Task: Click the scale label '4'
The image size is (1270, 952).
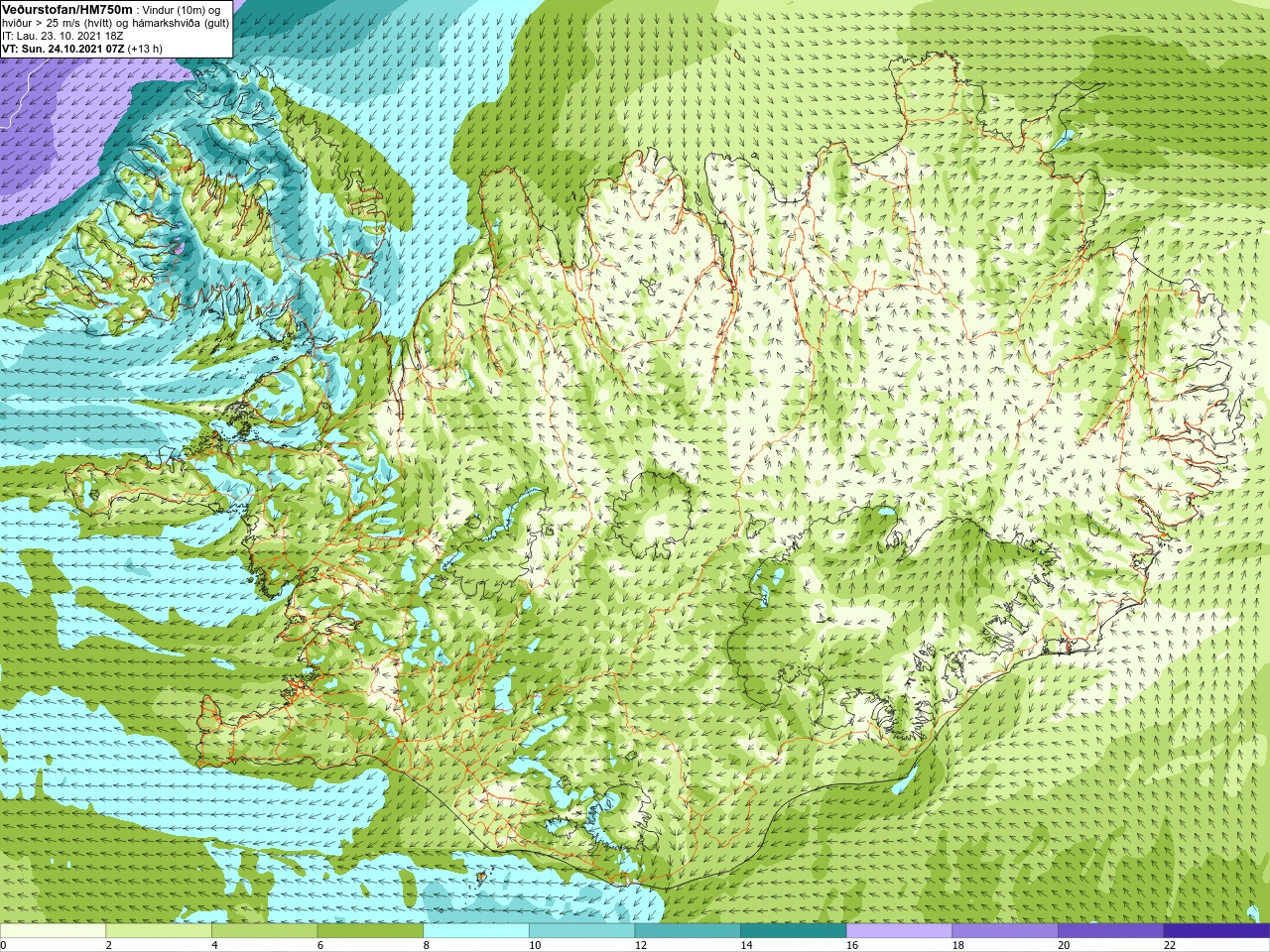Action: (214, 945)
